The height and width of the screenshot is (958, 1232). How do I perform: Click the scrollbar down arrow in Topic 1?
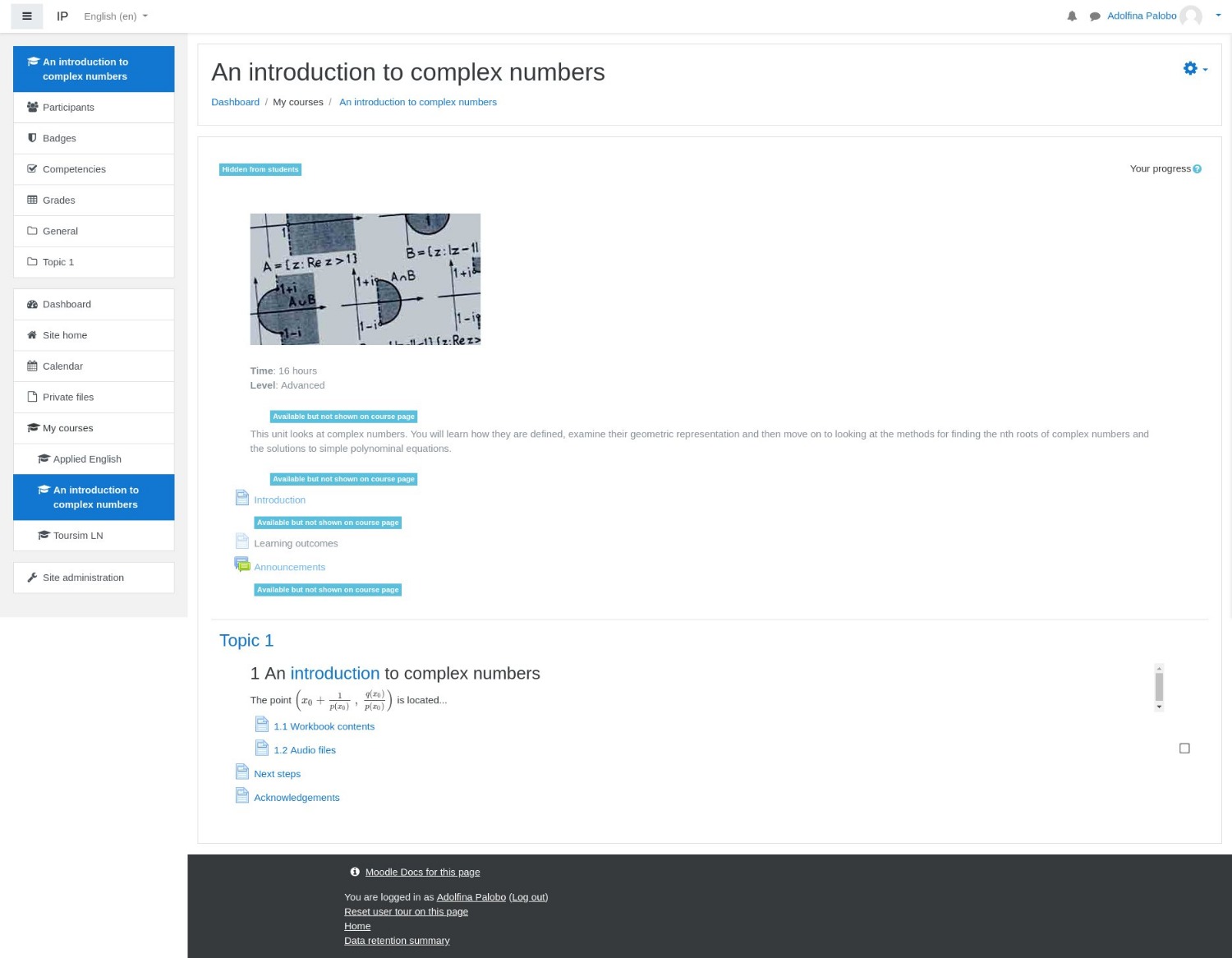pos(1159,707)
